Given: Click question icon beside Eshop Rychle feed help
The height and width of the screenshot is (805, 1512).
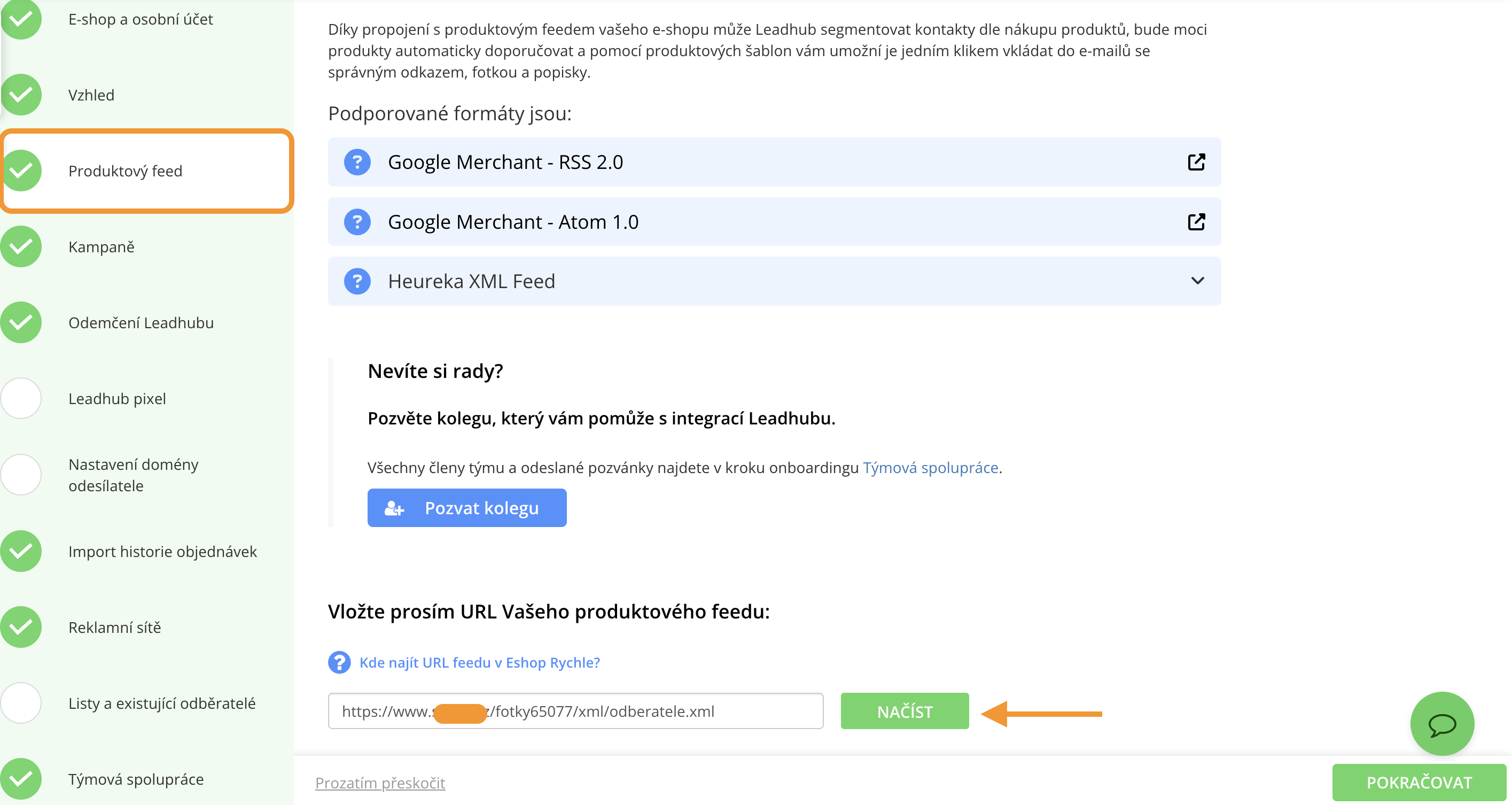Looking at the screenshot, I should click(339, 662).
